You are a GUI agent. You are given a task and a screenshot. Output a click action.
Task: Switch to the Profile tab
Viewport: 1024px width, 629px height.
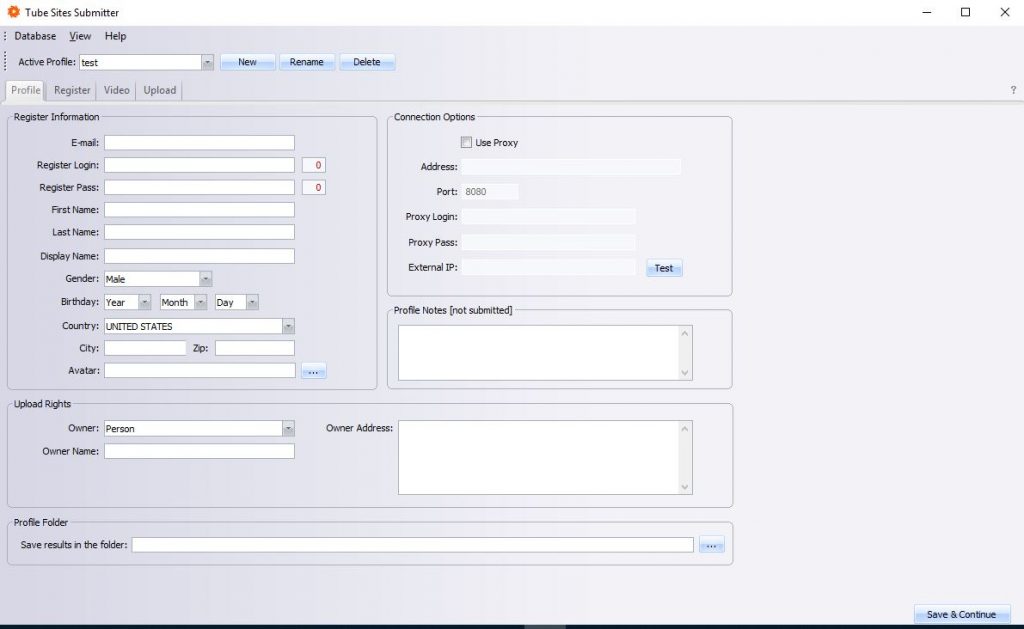coord(25,90)
